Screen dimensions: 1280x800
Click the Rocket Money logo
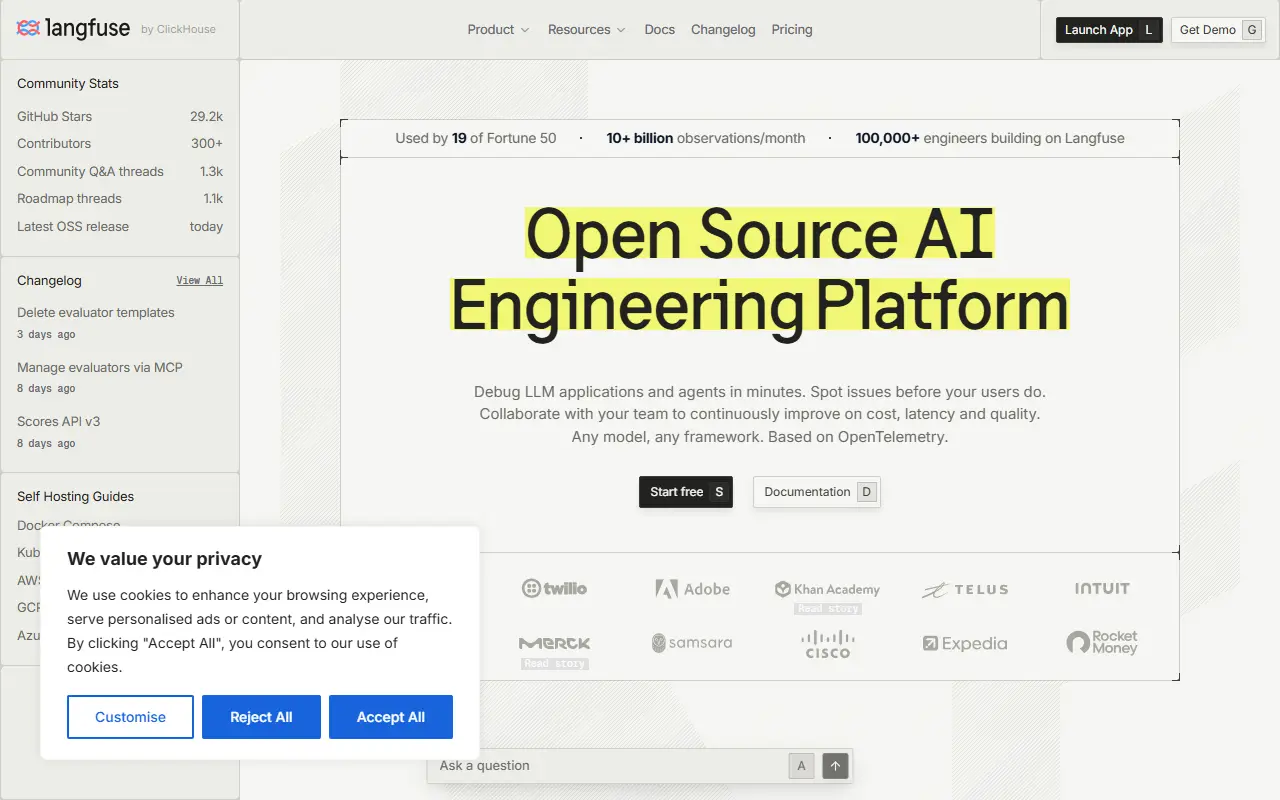coord(1102,642)
